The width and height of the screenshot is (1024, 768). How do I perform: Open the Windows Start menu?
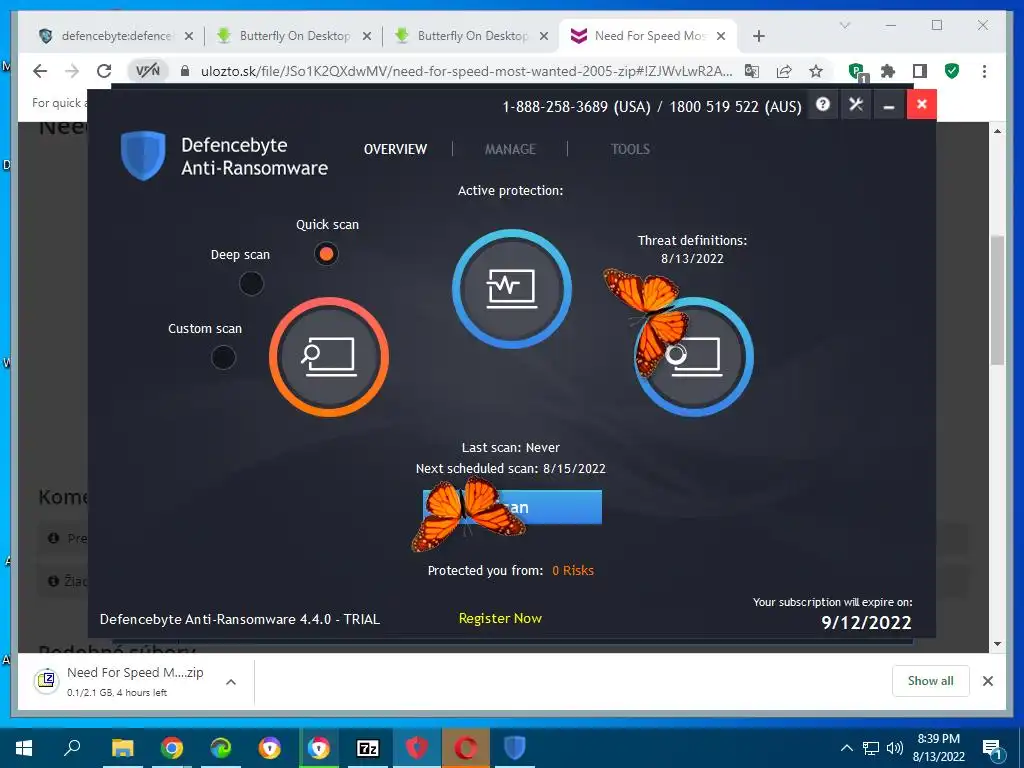click(24, 748)
